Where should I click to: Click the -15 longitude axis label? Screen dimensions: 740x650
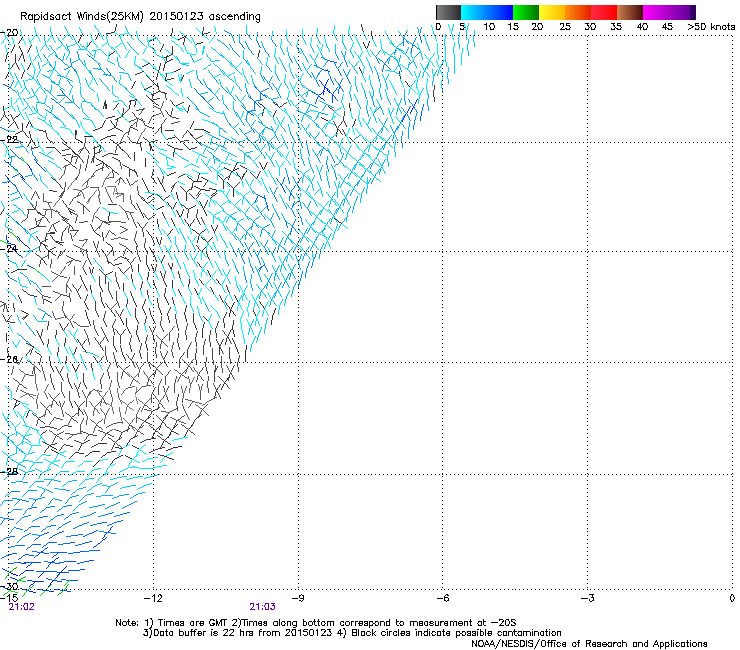point(9,598)
